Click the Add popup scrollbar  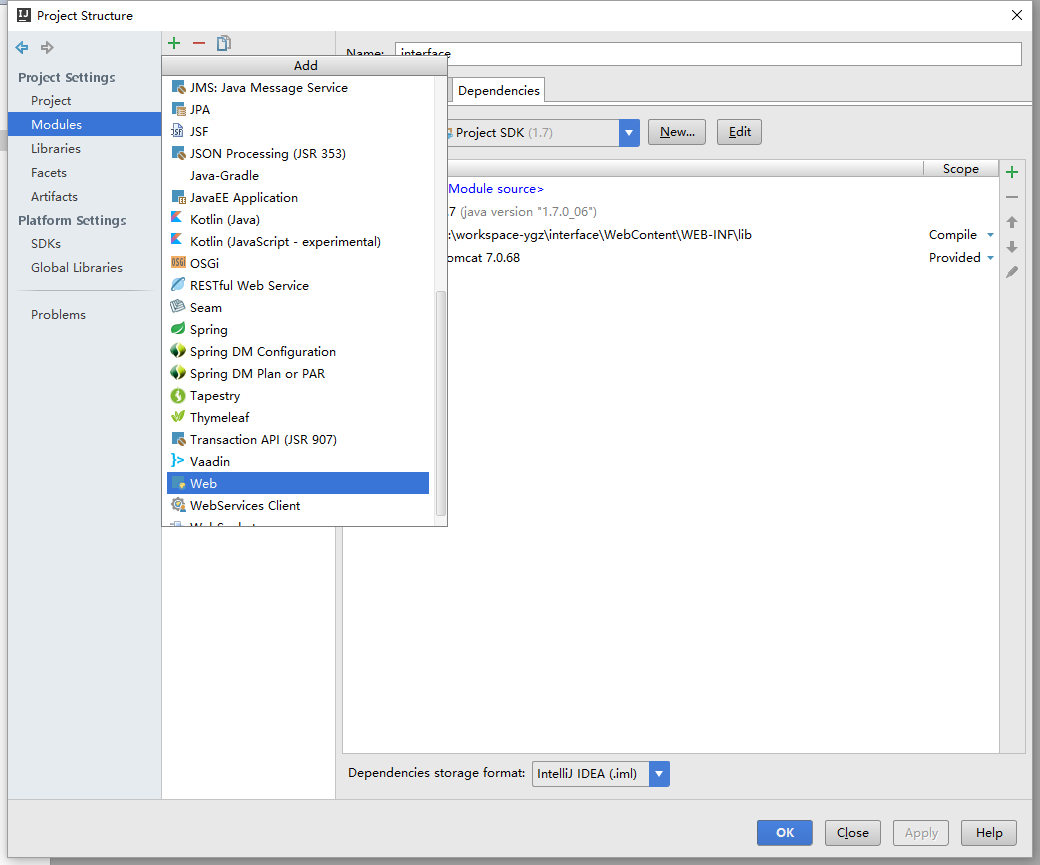point(440,403)
